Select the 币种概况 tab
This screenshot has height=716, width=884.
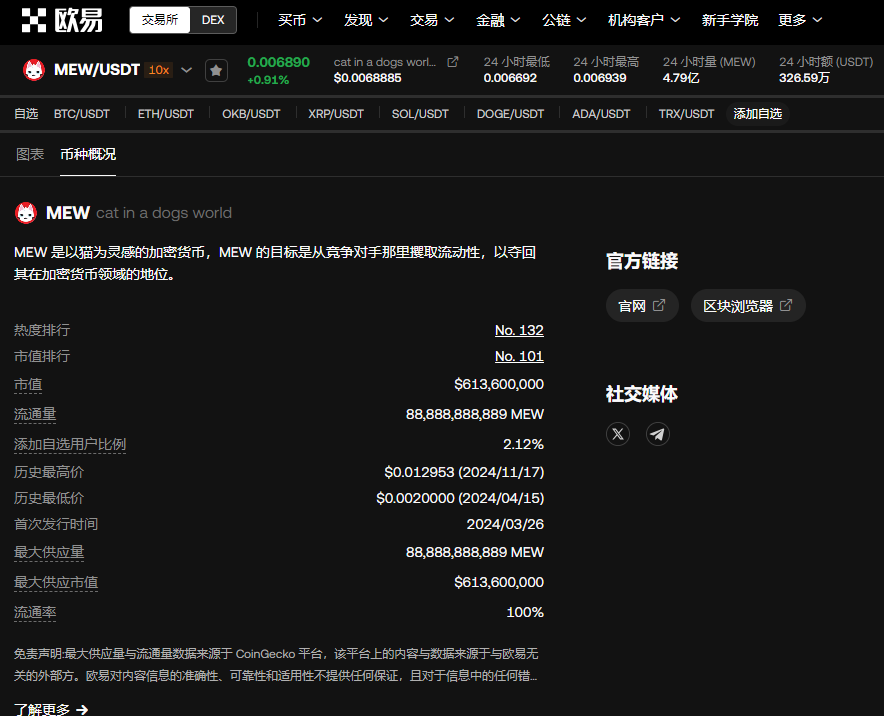tap(88, 154)
